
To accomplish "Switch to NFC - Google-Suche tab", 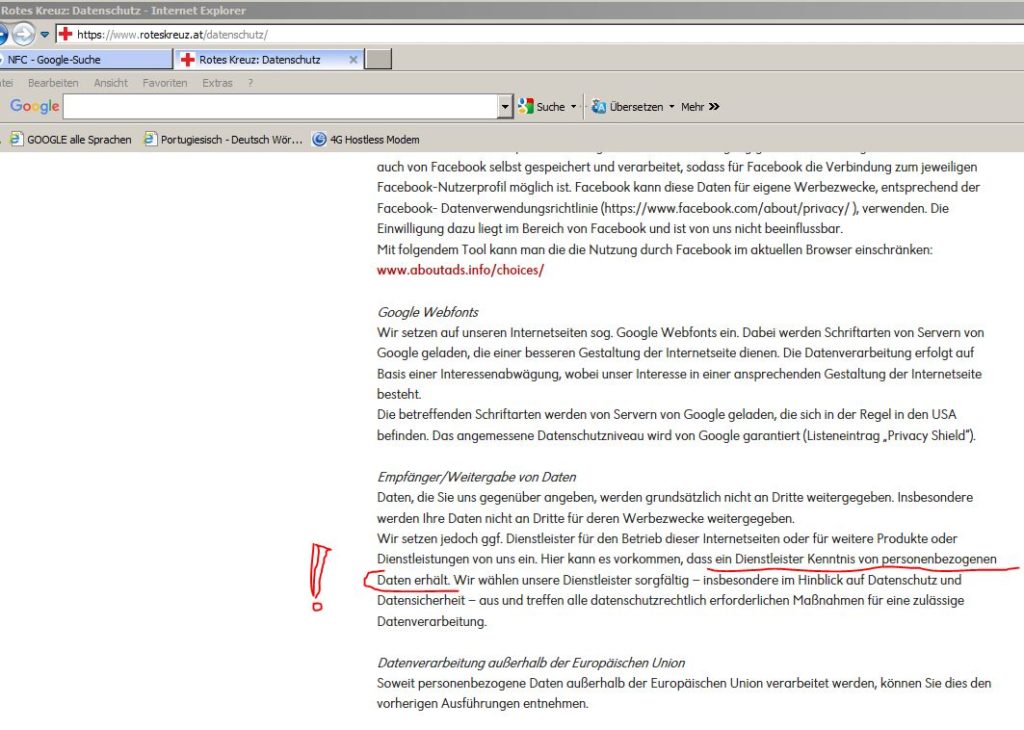I will (x=85, y=59).
